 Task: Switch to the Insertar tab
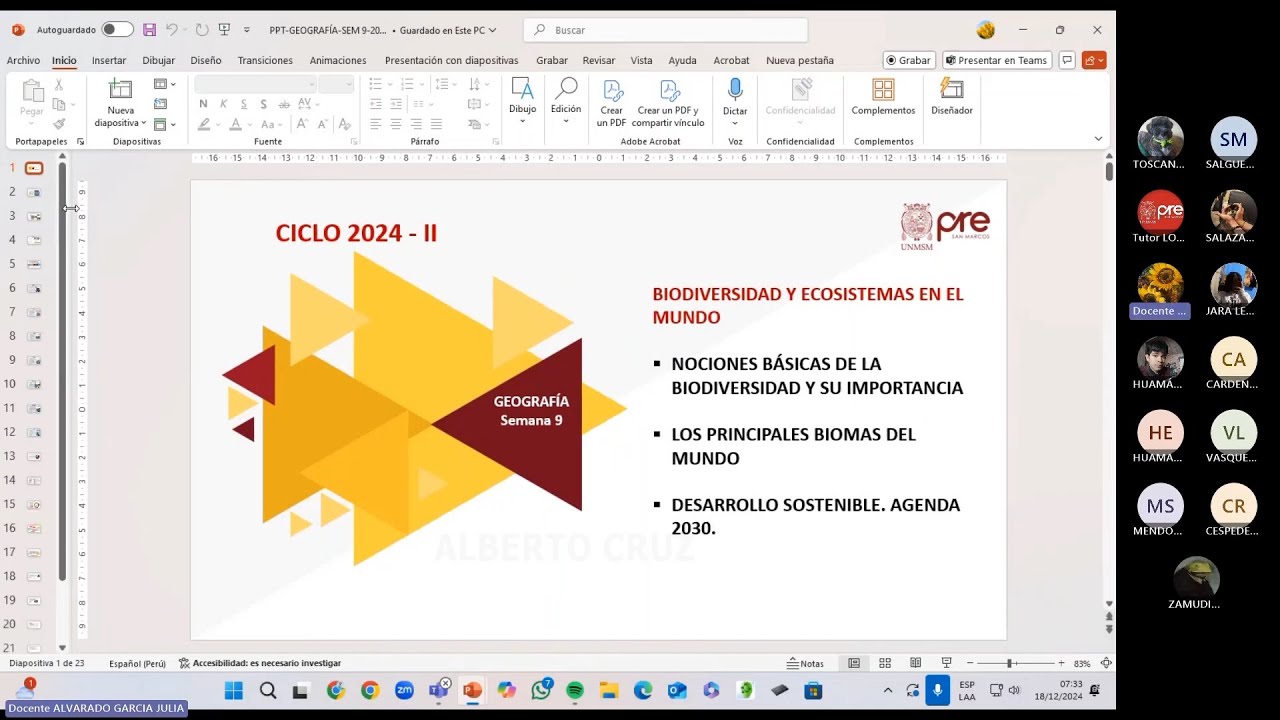click(109, 60)
